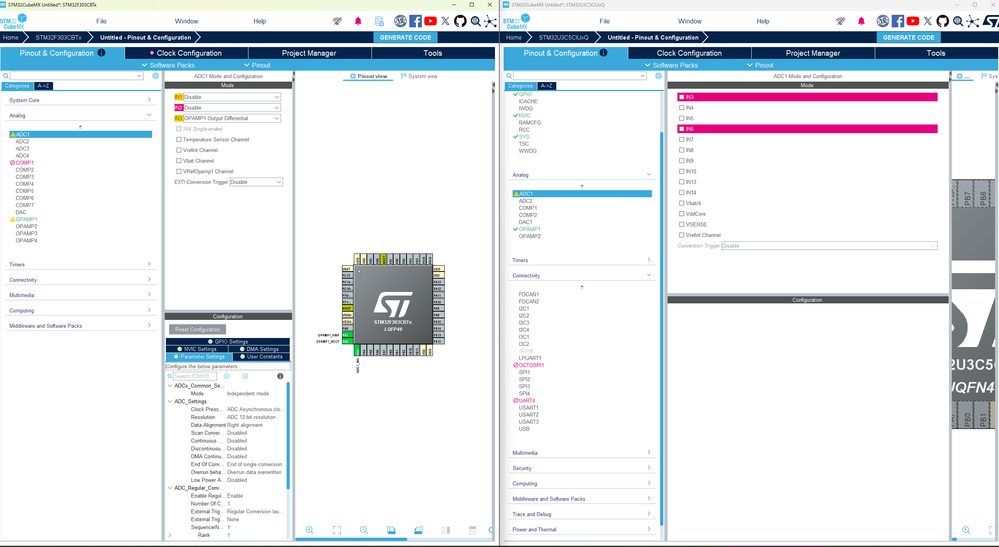Switch to Project Manager tab in right window
Image resolution: width=999 pixels, height=547 pixels.
[812, 53]
